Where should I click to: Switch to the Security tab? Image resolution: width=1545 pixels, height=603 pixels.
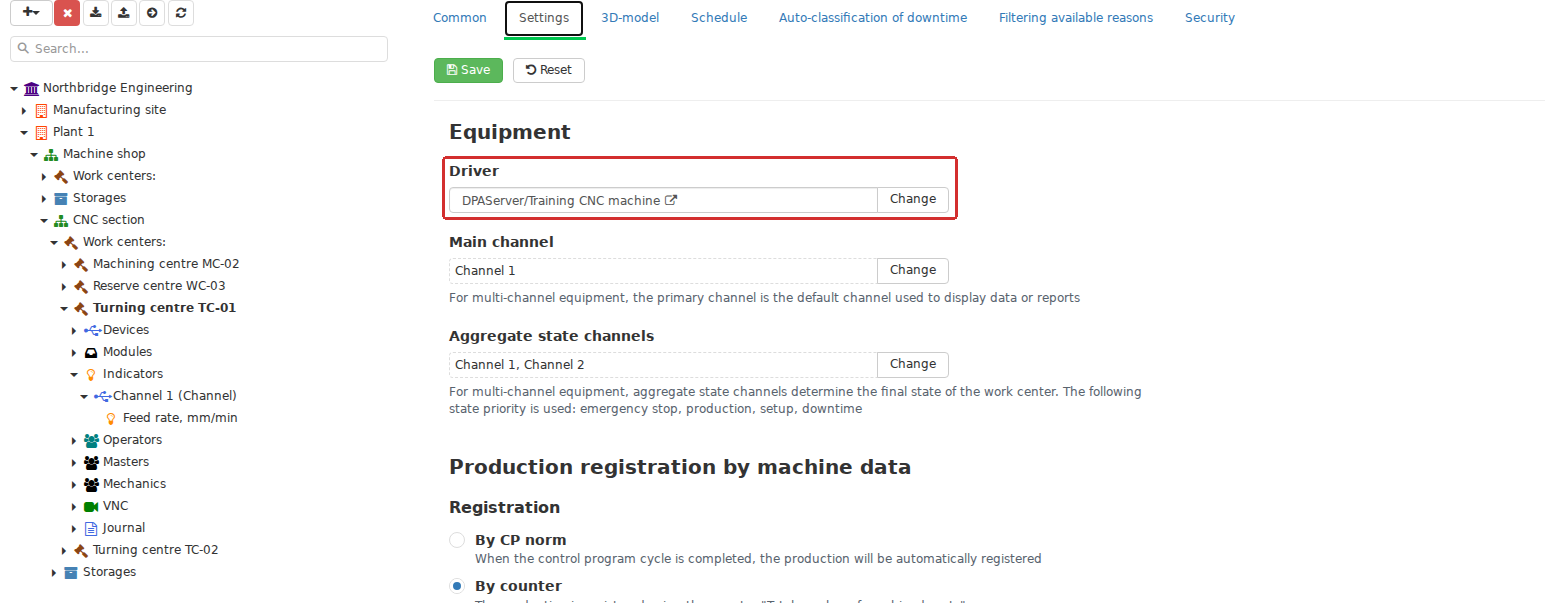[1210, 18]
